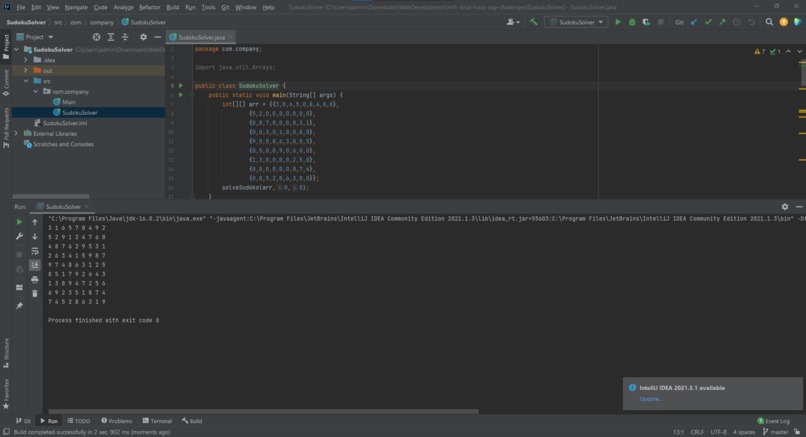806x437 pixels.
Task: Hide the Project panel with minus icon
Action: pyautogui.click(x=158, y=37)
